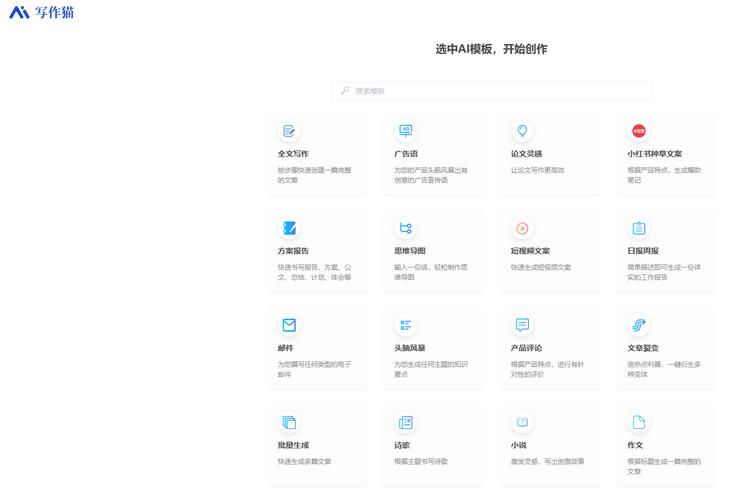The image size is (745, 500).
Task: Click the 方案报告 notebook icon
Action: [289, 228]
